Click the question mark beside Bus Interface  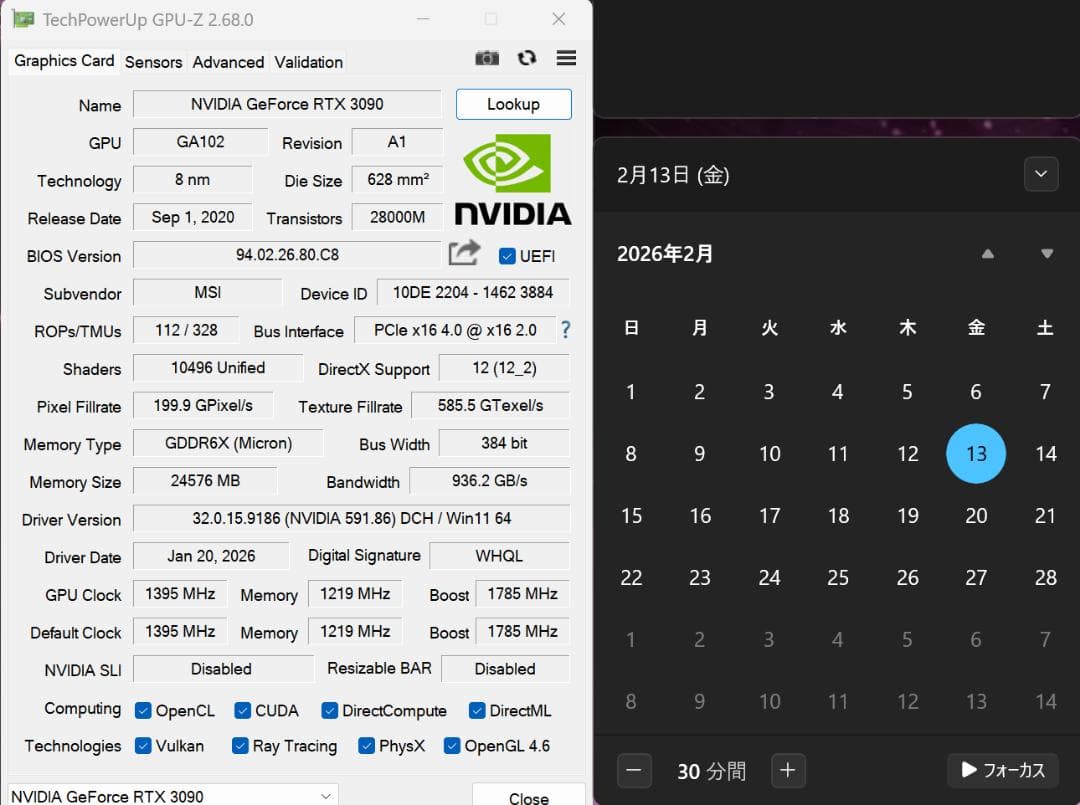point(566,330)
